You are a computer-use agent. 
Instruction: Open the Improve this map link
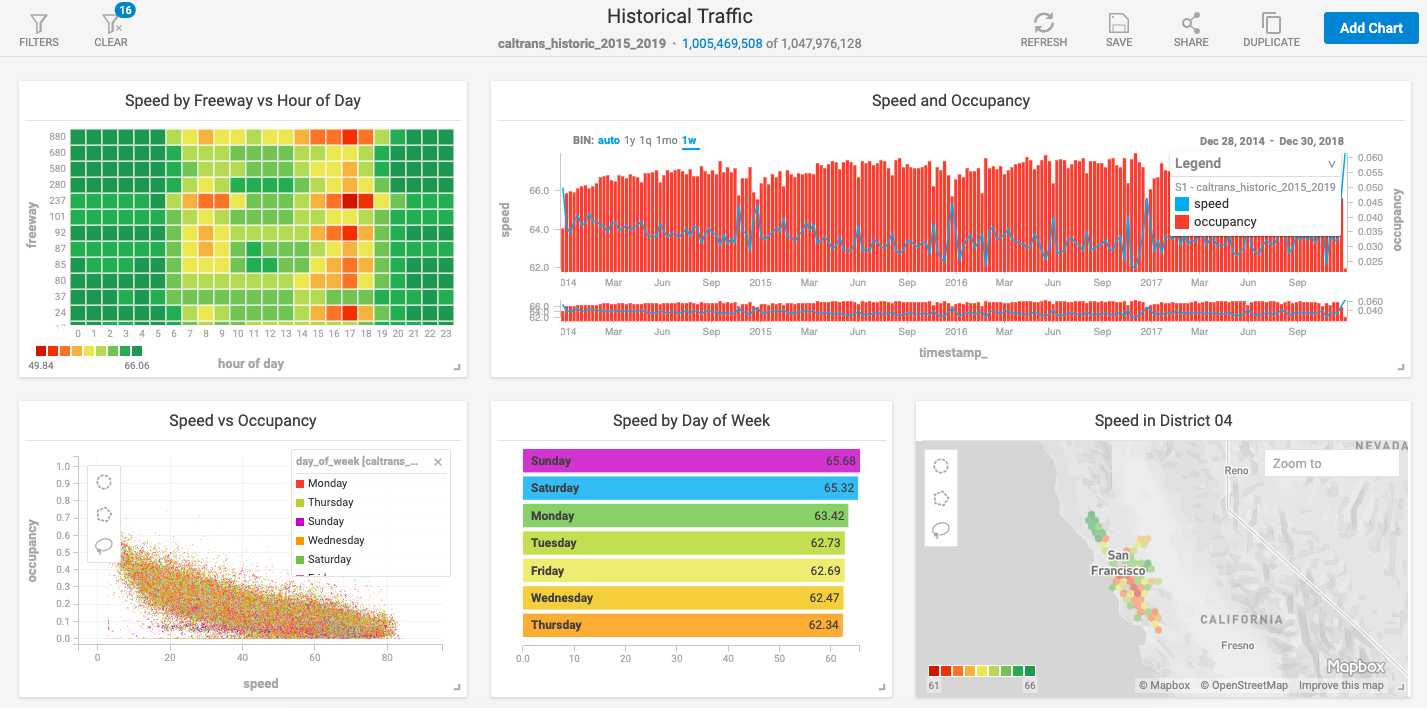(x=1341, y=686)
